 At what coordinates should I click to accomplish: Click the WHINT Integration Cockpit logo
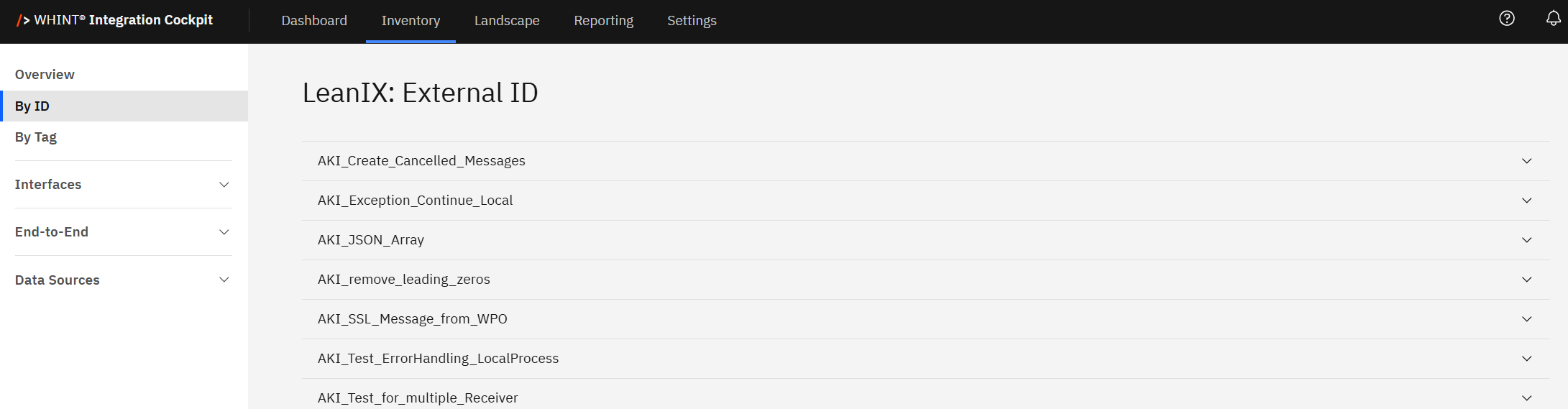point(115,20)
